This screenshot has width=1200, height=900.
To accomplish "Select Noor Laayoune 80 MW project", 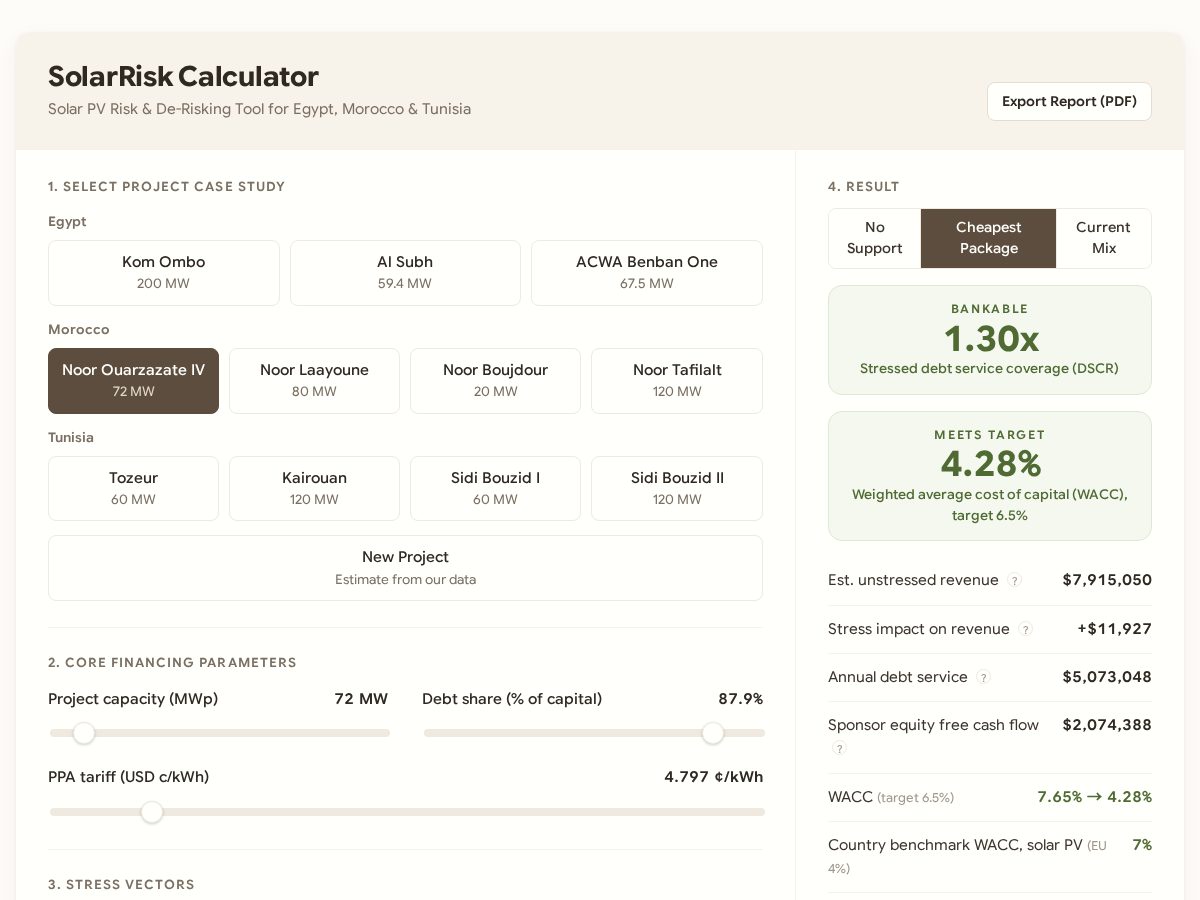I will tap(314, 381).
